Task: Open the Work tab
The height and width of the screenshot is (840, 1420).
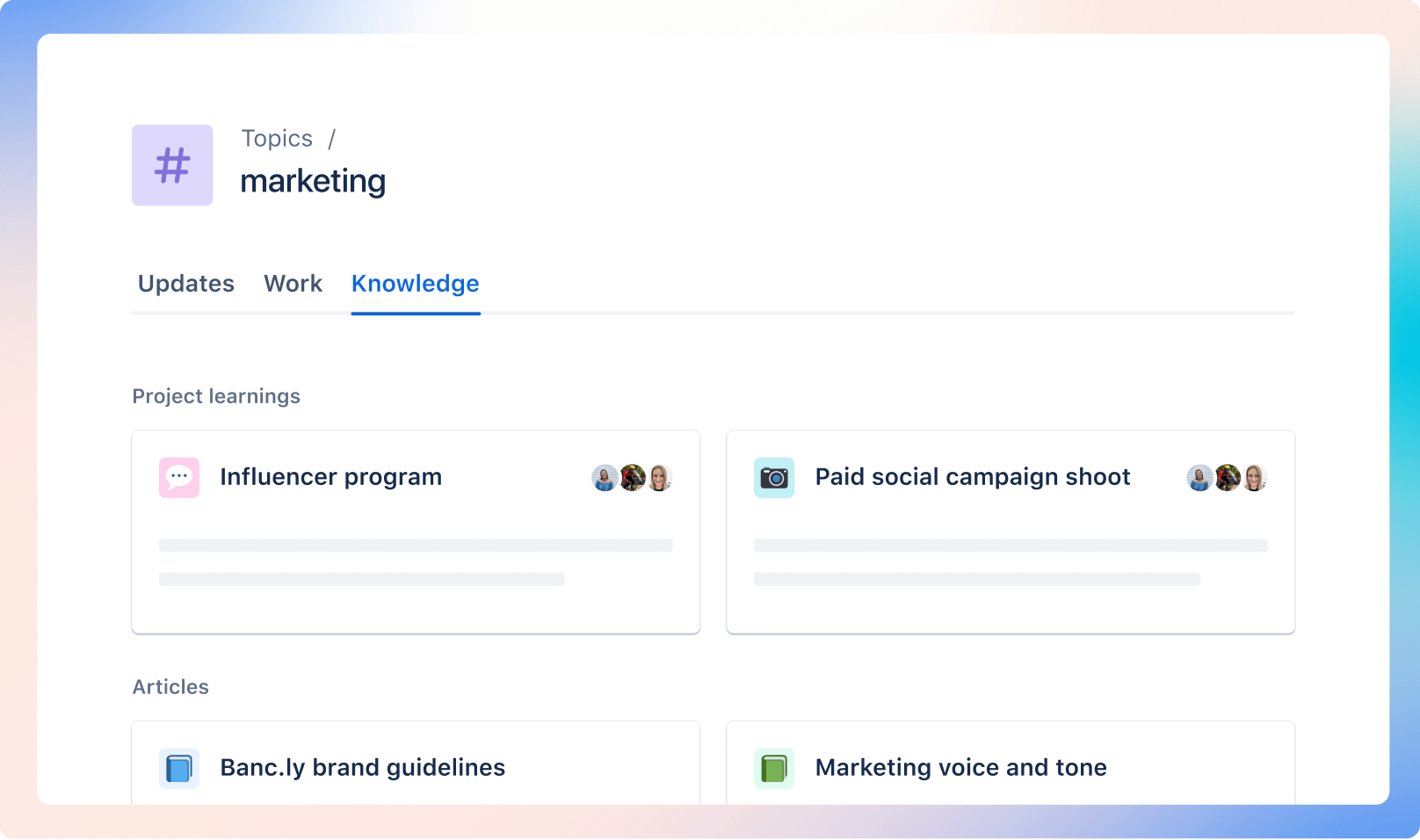Action: tap(293, 284)
